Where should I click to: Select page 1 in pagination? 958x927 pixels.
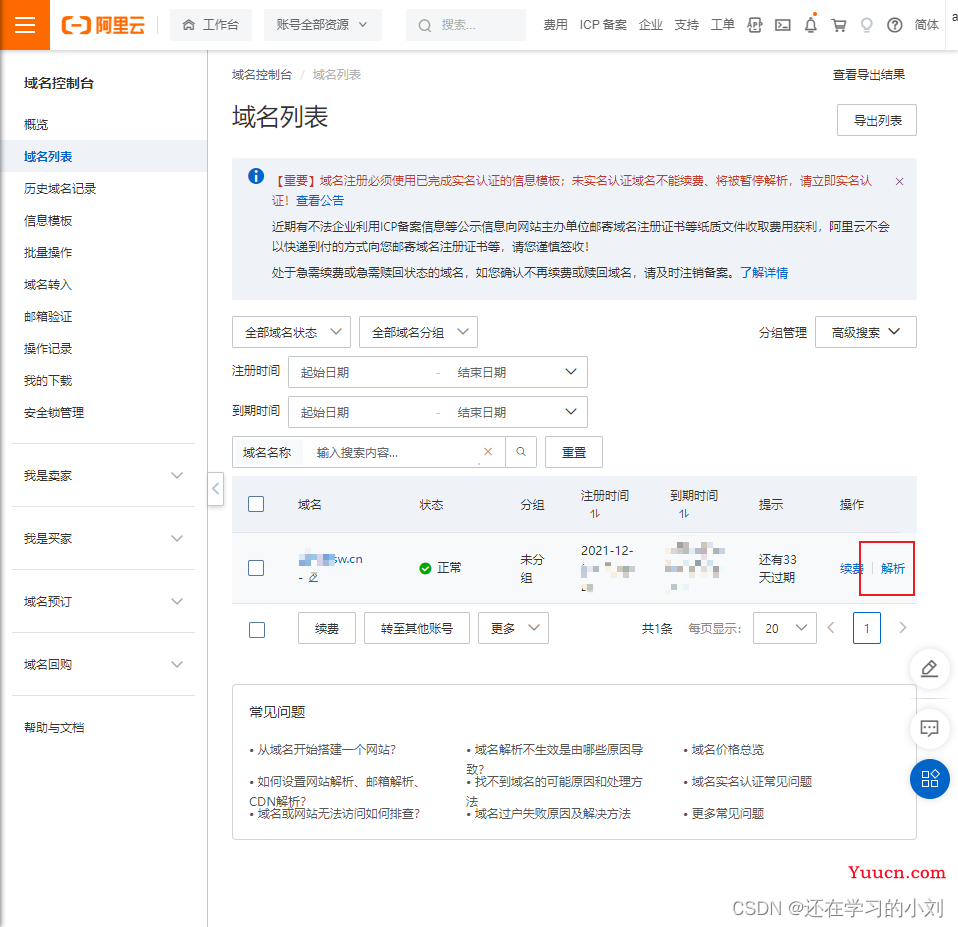866,628
